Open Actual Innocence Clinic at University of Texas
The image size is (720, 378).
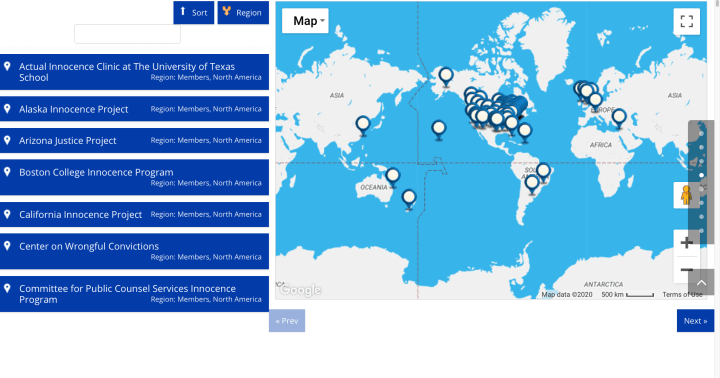coord(134,72)
